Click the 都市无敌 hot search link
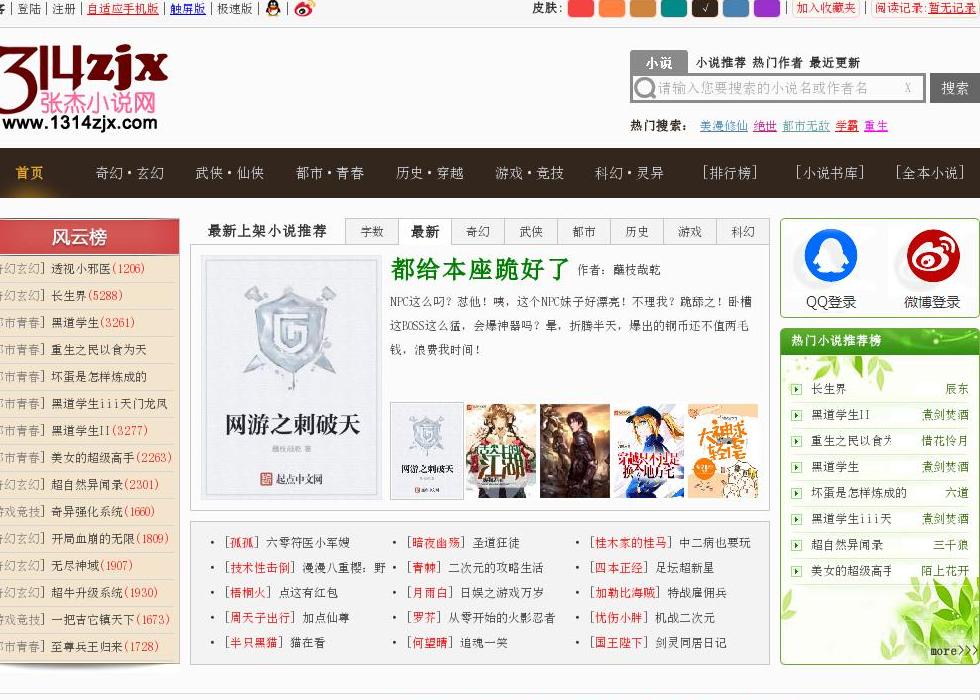This screenshot has height=700, width=980. pos(806,126)
